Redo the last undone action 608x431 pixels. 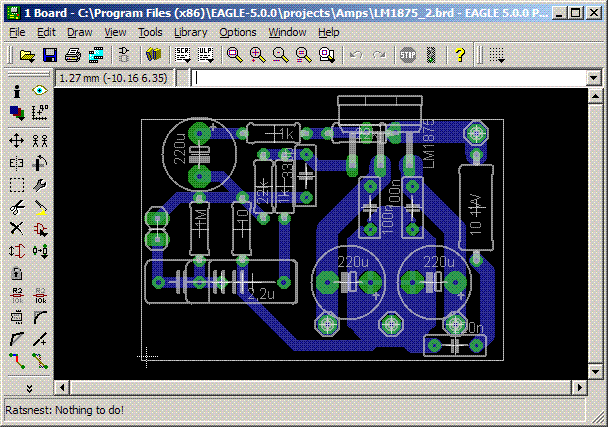(x=379, y=55)
